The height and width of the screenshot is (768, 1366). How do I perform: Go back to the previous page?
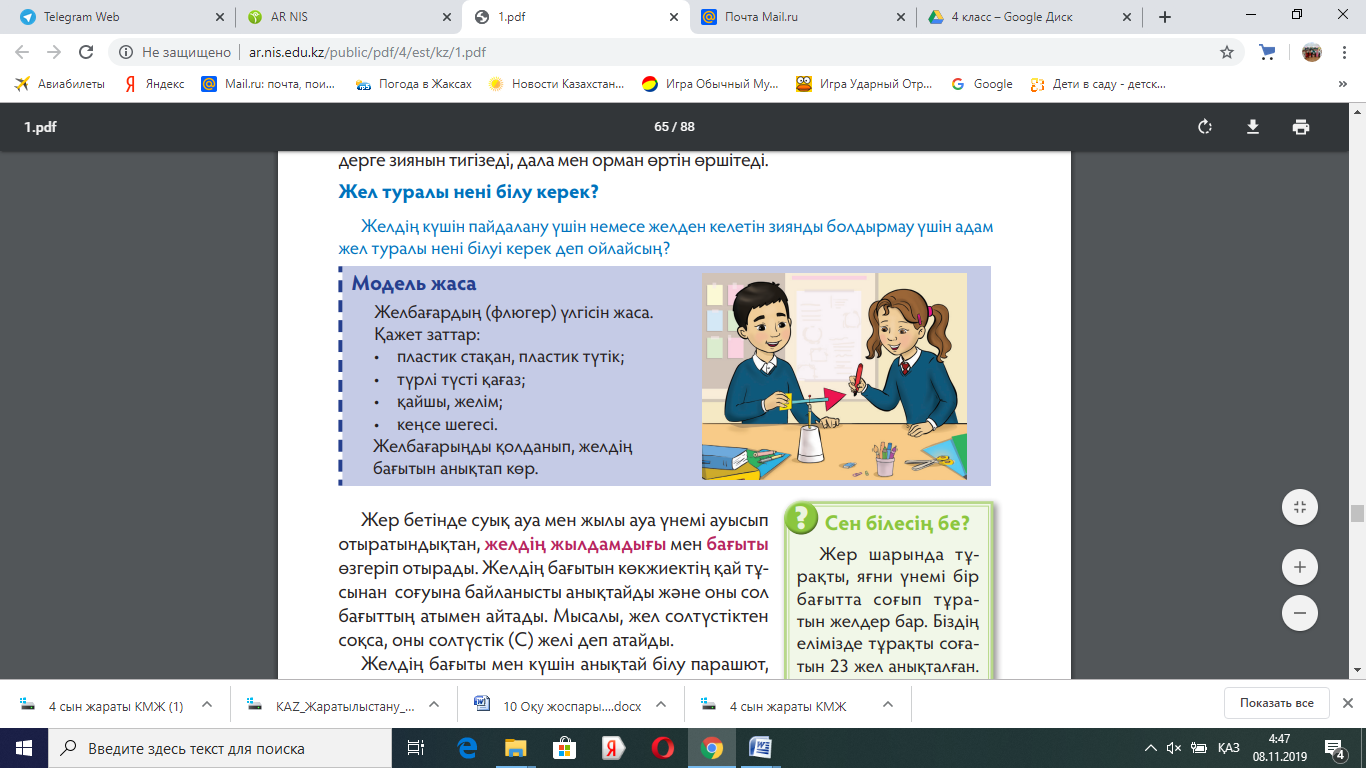22,52
